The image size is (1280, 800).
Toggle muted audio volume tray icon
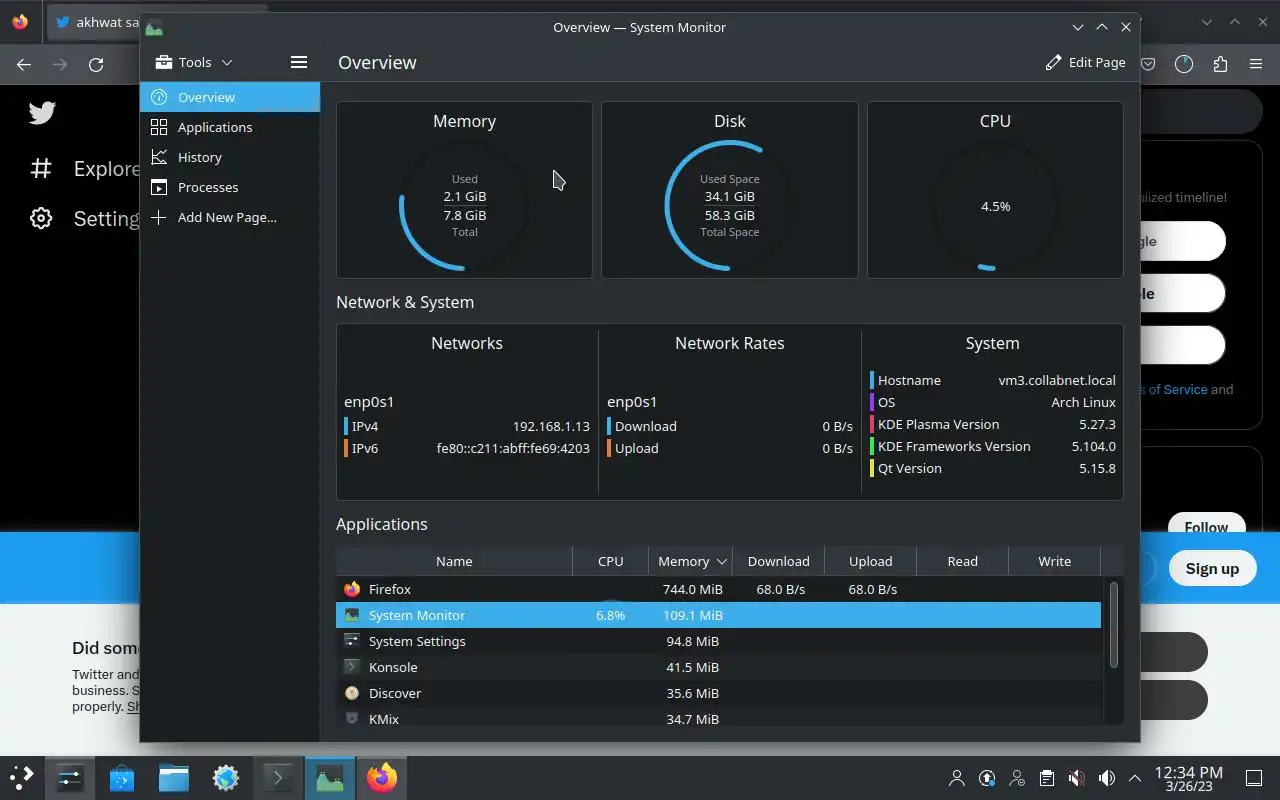coord(1076,777)
